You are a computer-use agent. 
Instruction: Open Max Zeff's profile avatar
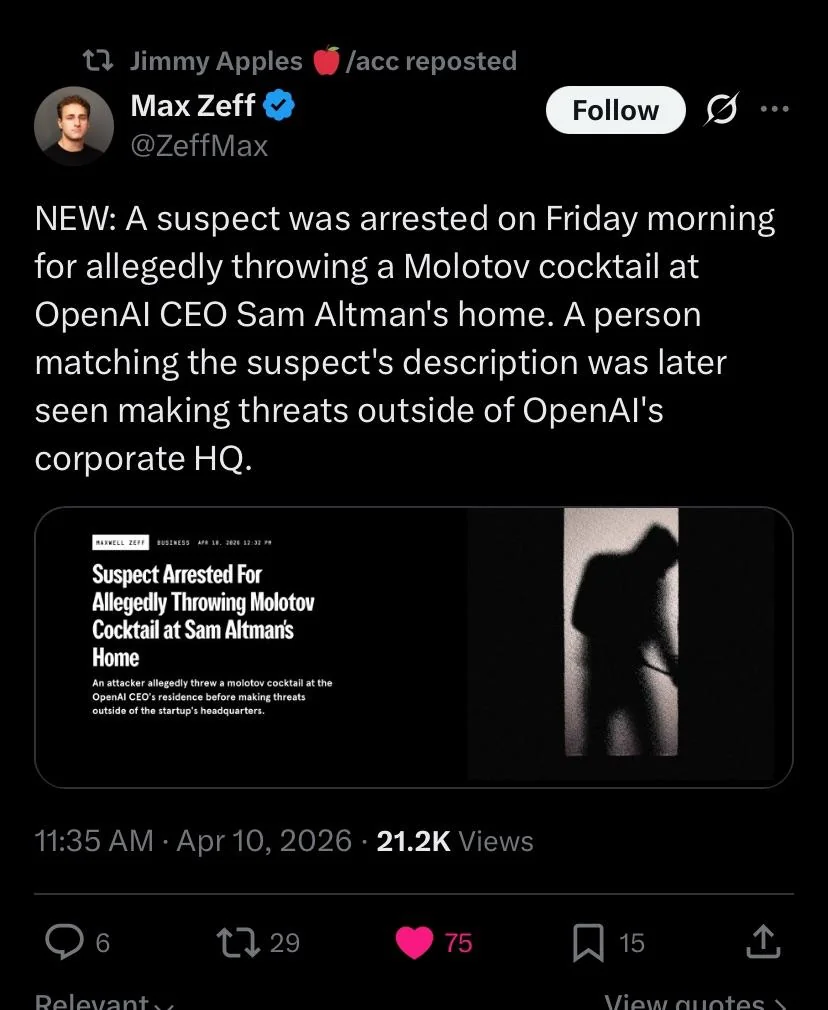click(73, 125)
